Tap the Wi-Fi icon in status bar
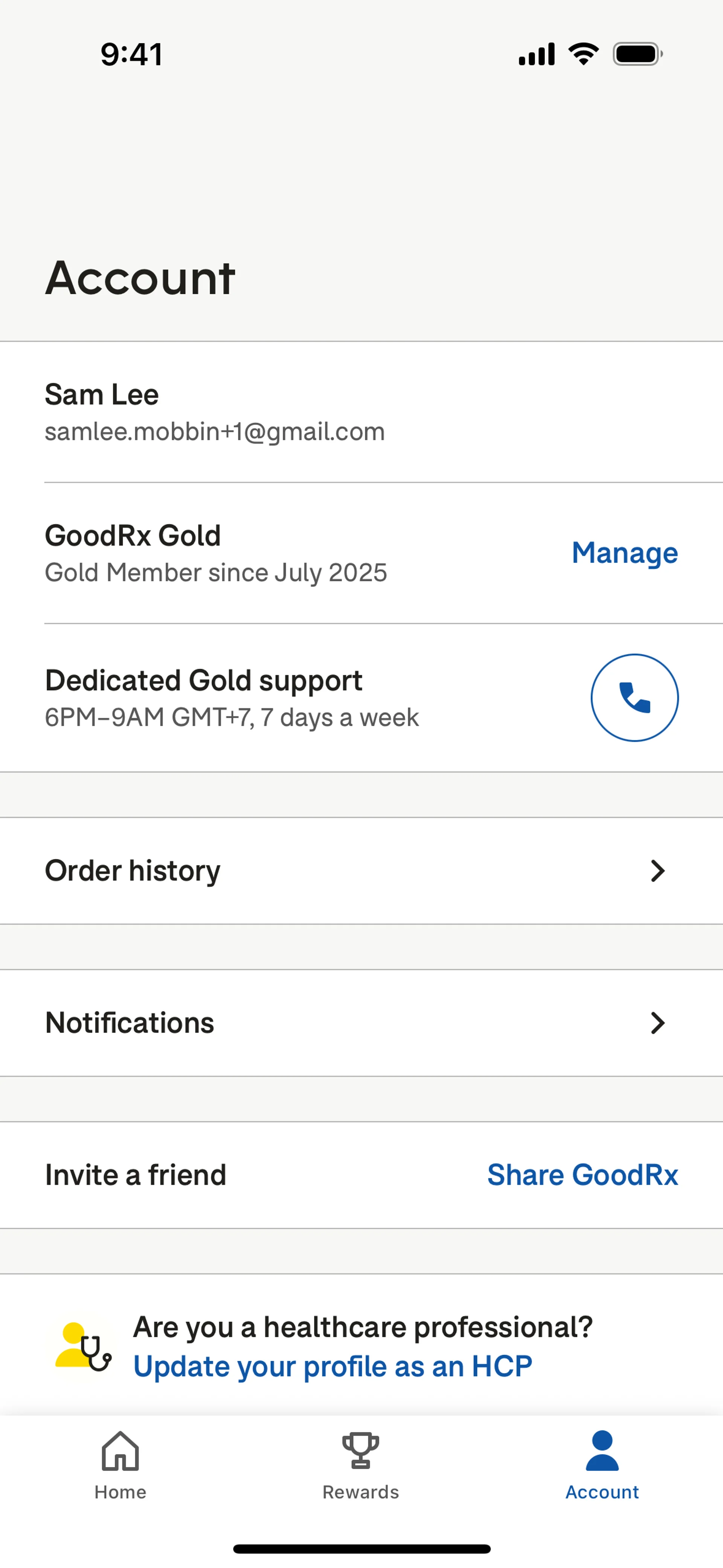The height and width of the screenshot is (1568, 723). [583, 54]
